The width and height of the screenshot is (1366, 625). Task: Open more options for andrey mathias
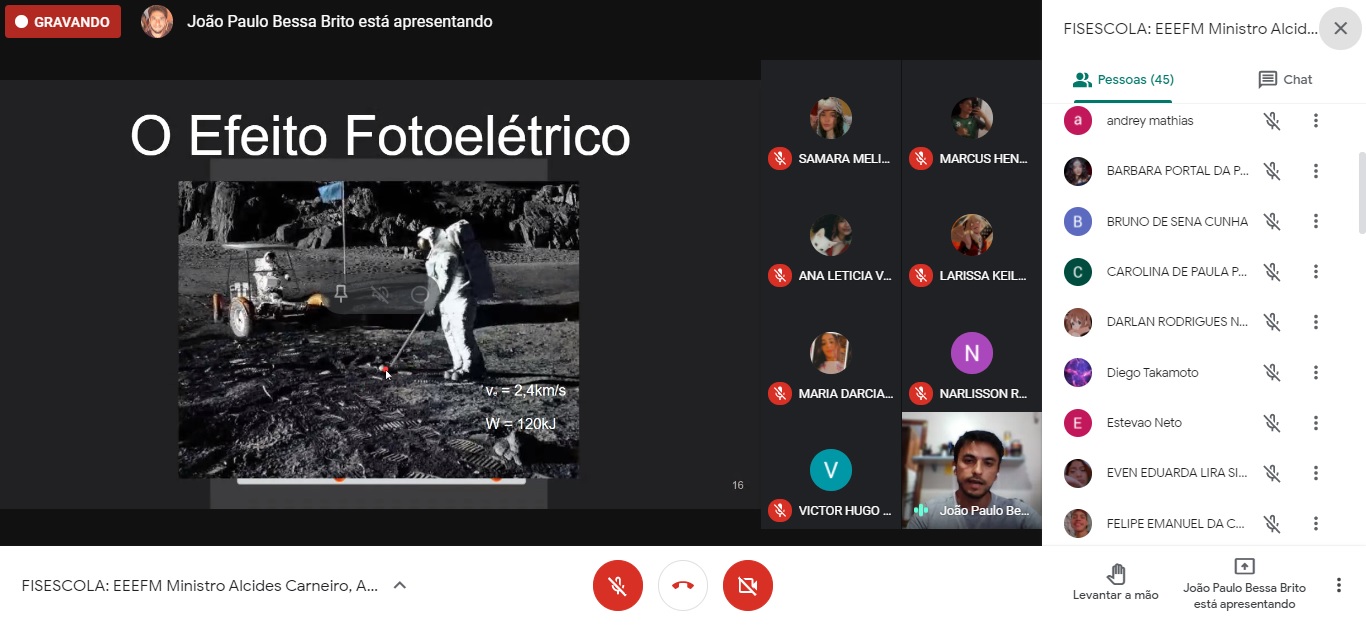(1316, 121)
